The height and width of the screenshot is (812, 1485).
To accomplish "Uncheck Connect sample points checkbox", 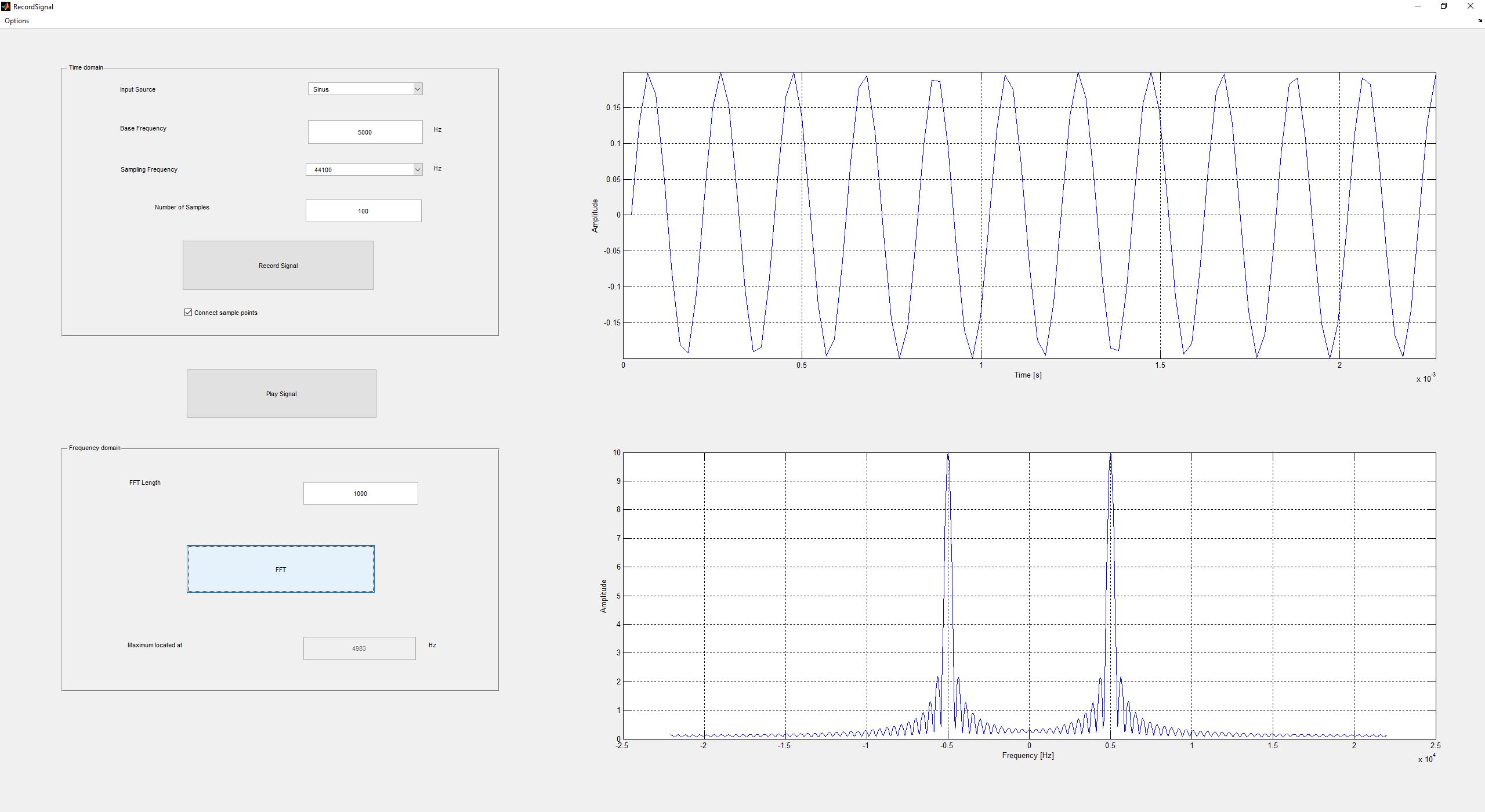I will [x=189, y=313].
